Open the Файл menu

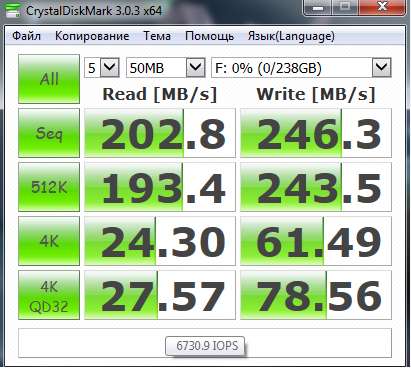tap(26, 36)
